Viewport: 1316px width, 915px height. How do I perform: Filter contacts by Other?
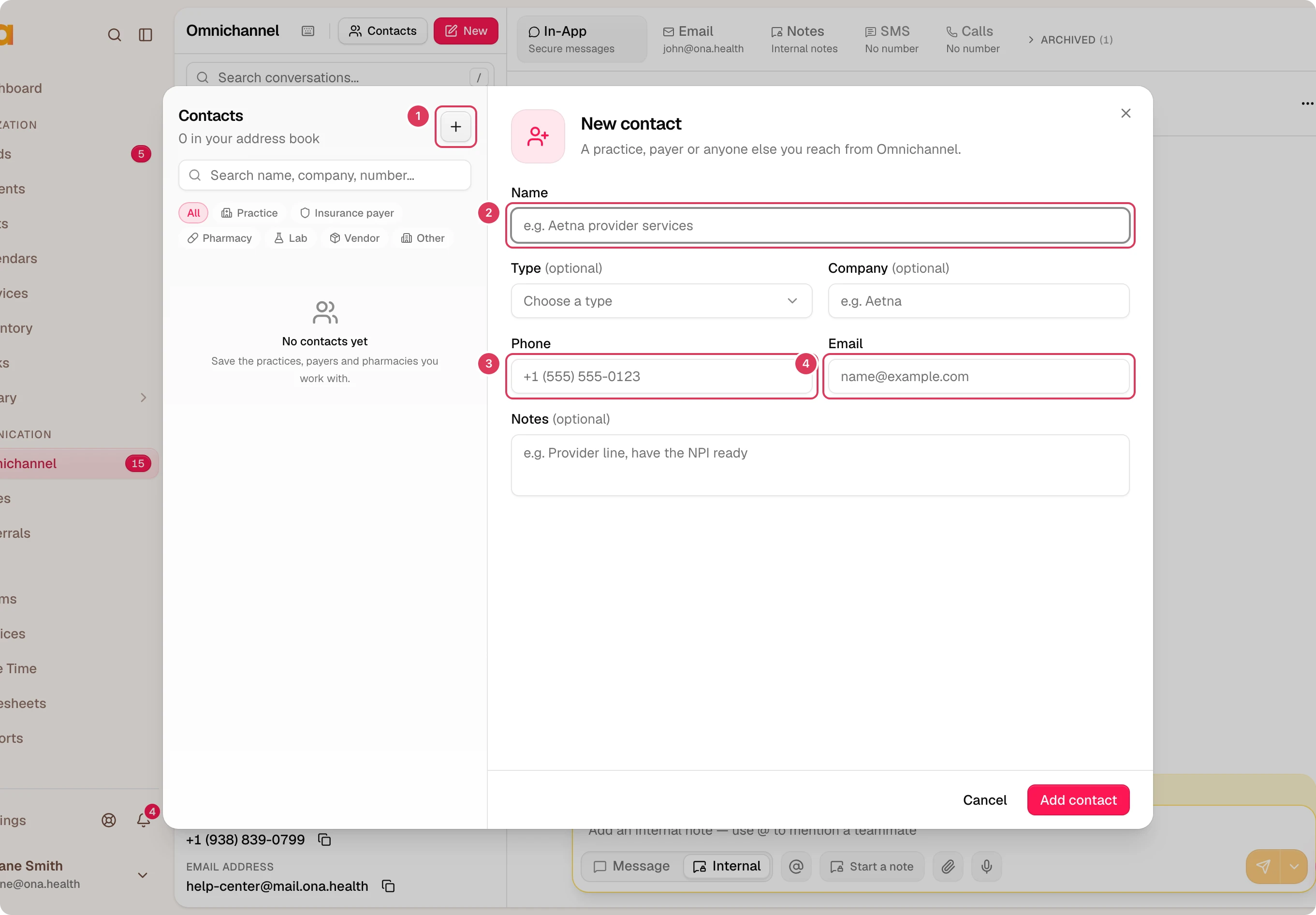423,238
